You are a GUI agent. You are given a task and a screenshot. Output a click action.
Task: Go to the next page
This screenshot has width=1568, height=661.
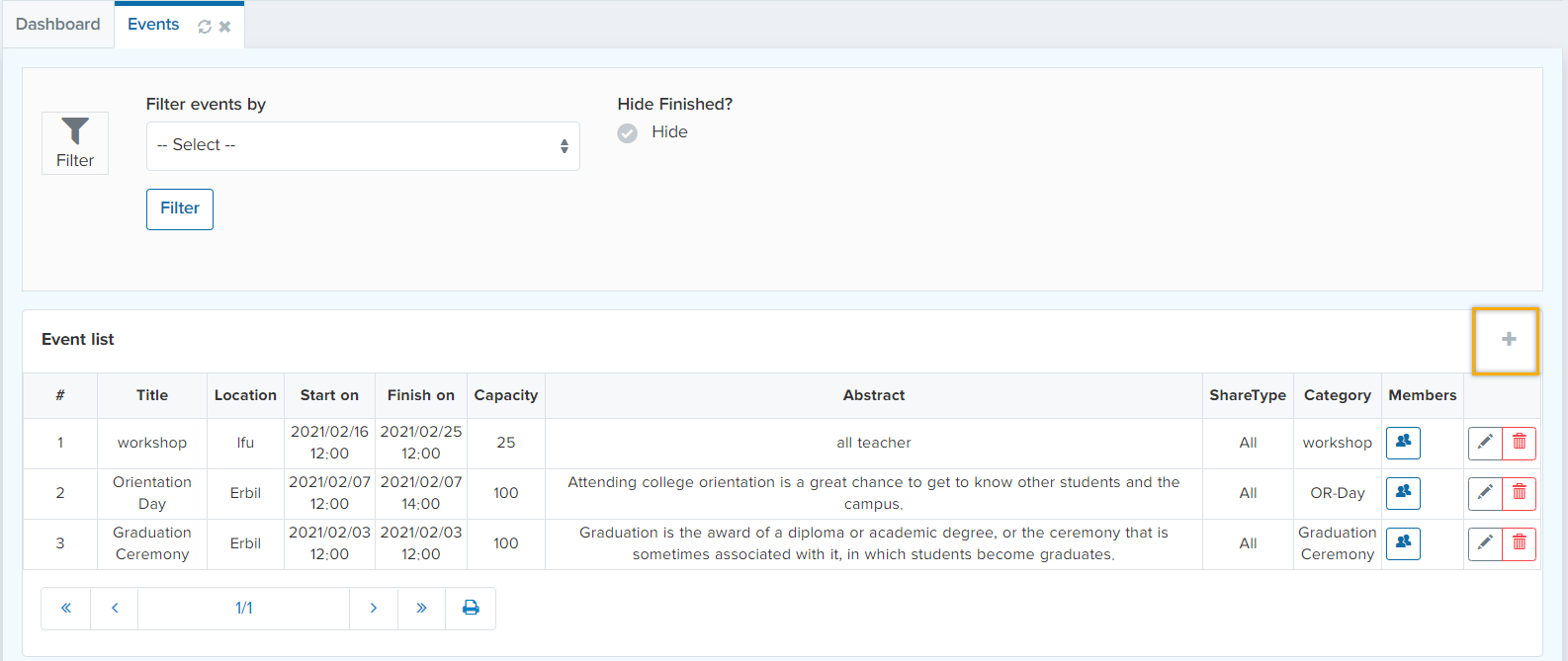coord(373,609)
